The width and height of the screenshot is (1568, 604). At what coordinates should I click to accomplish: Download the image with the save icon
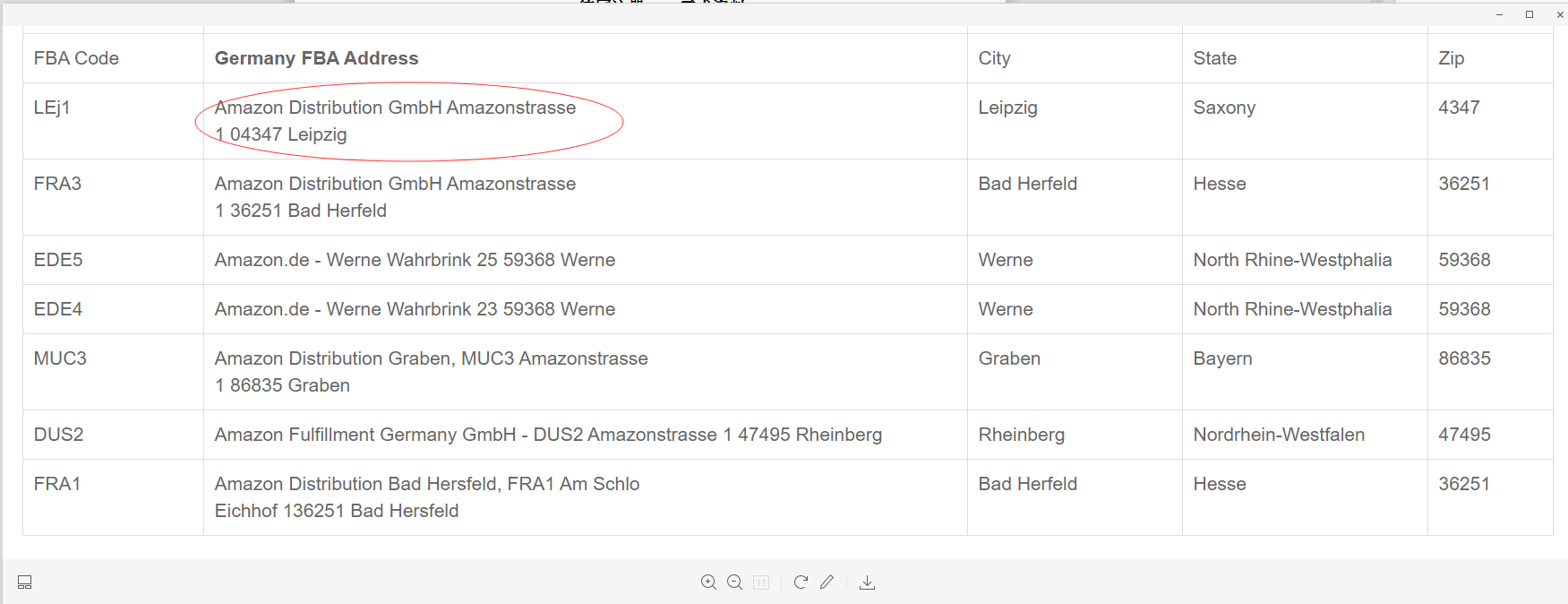click(x=867, y=582)
